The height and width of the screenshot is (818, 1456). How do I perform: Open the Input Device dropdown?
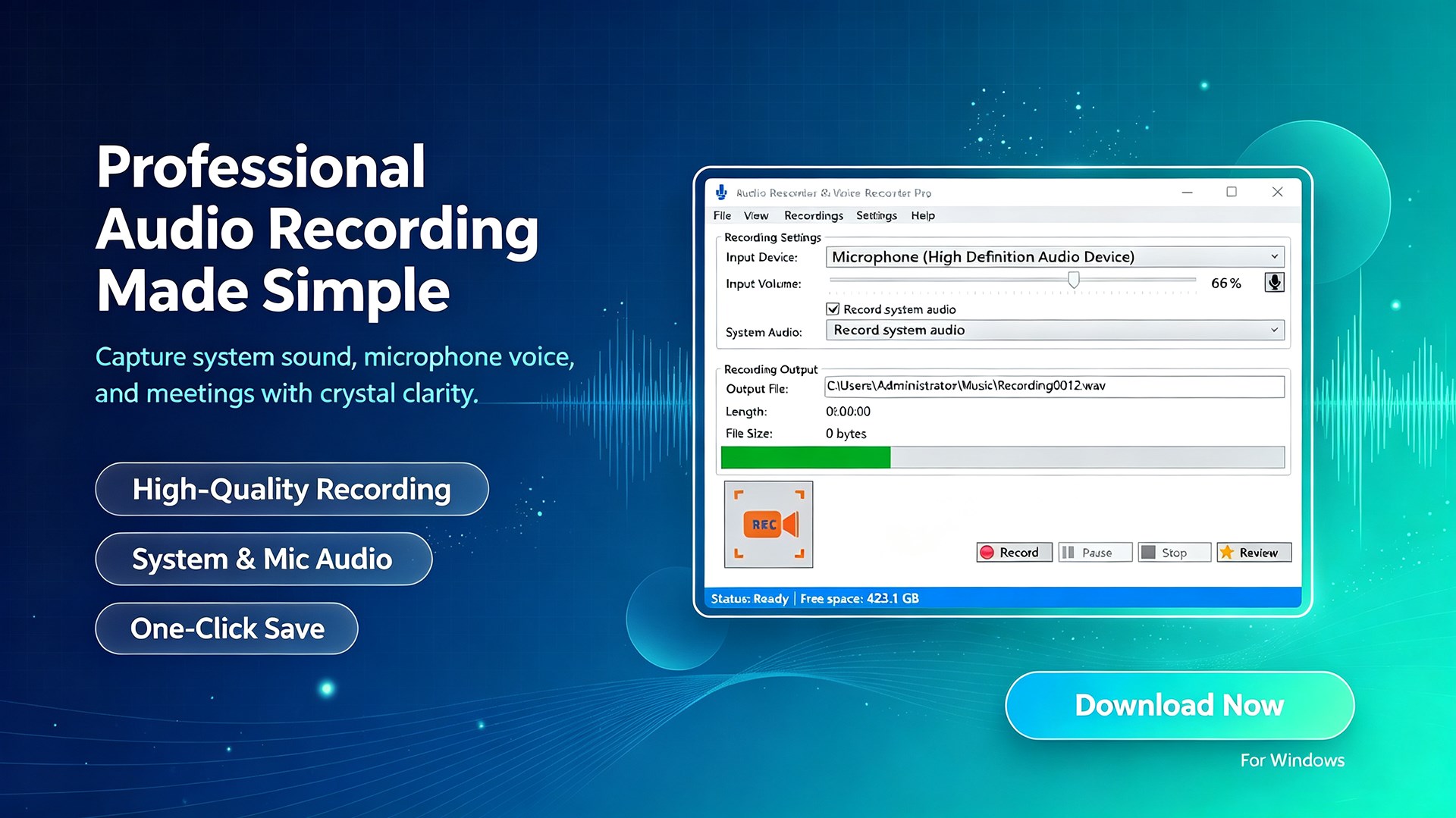coord(1055,257)
